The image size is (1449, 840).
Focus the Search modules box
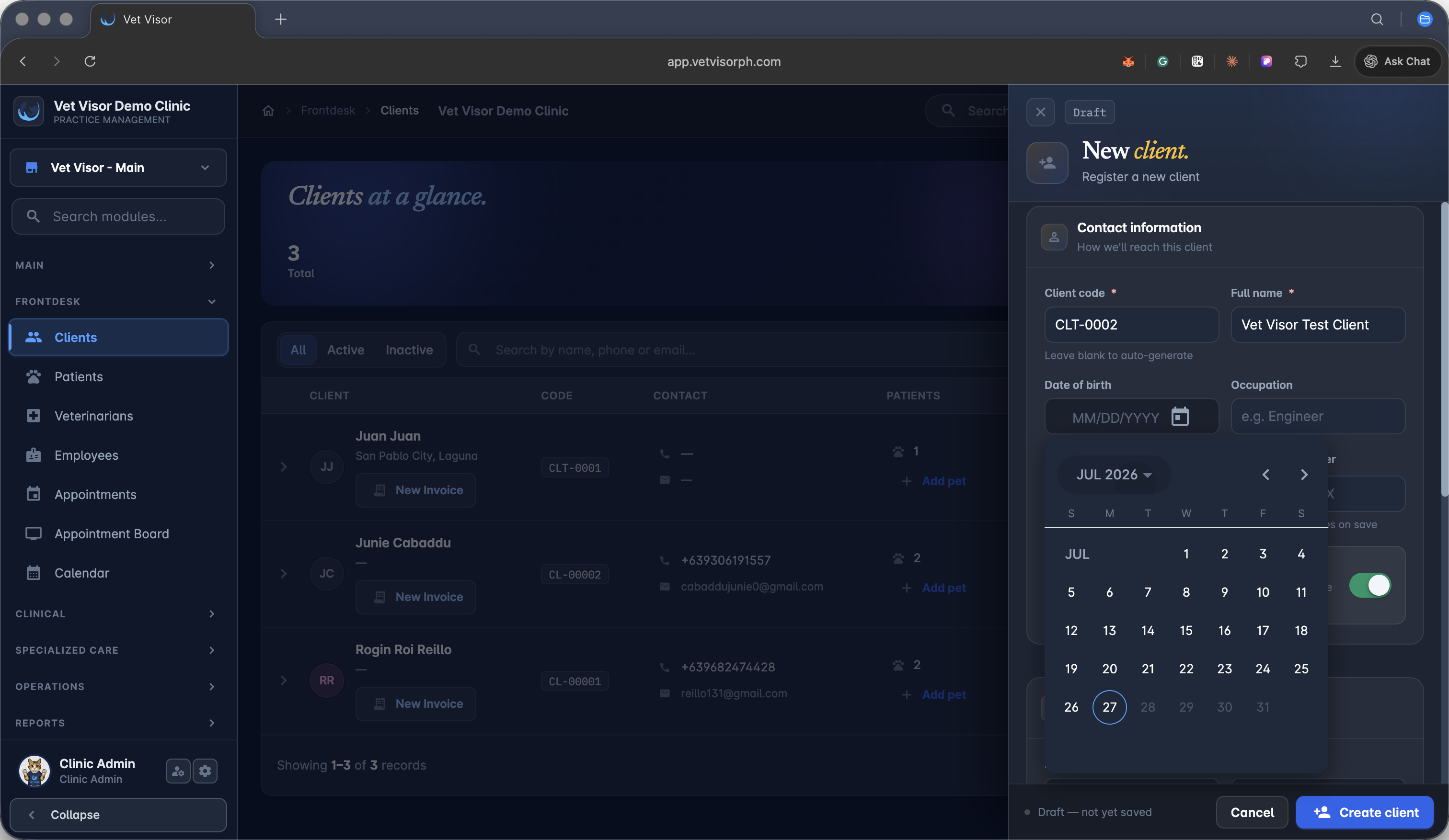118,216
